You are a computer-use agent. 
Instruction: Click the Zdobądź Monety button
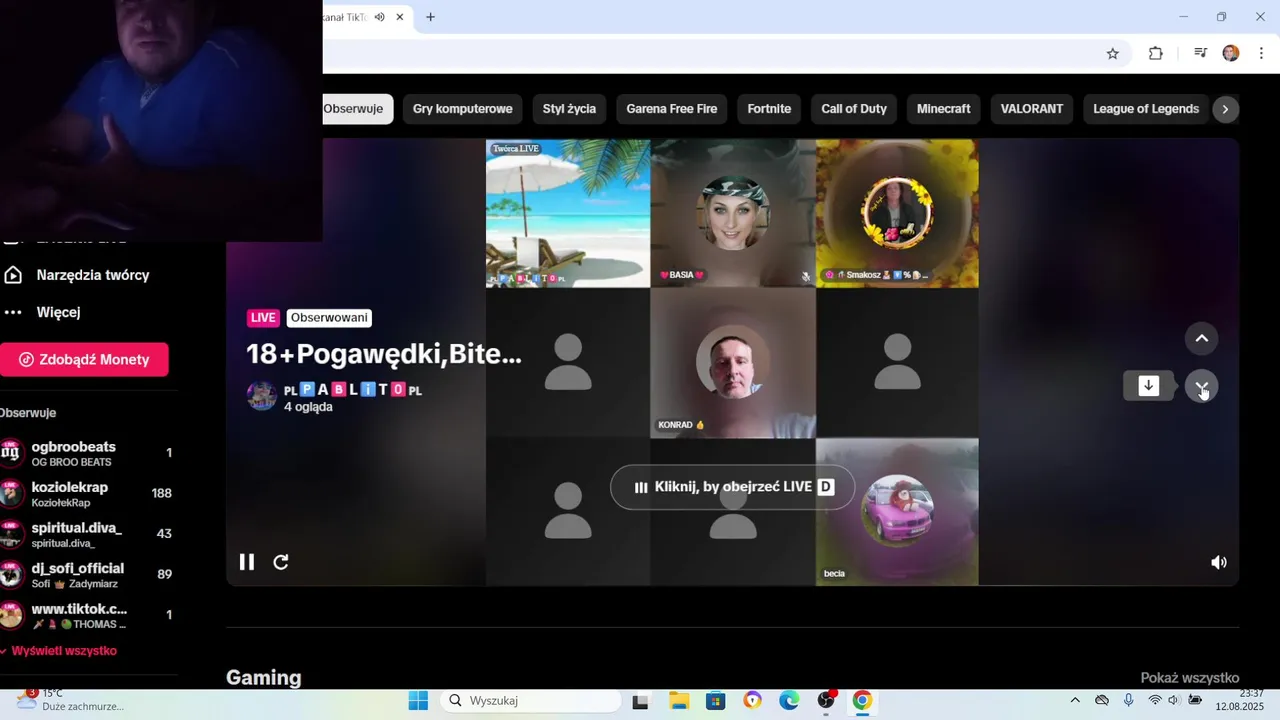pyautogui.click(x=84, y=360)
